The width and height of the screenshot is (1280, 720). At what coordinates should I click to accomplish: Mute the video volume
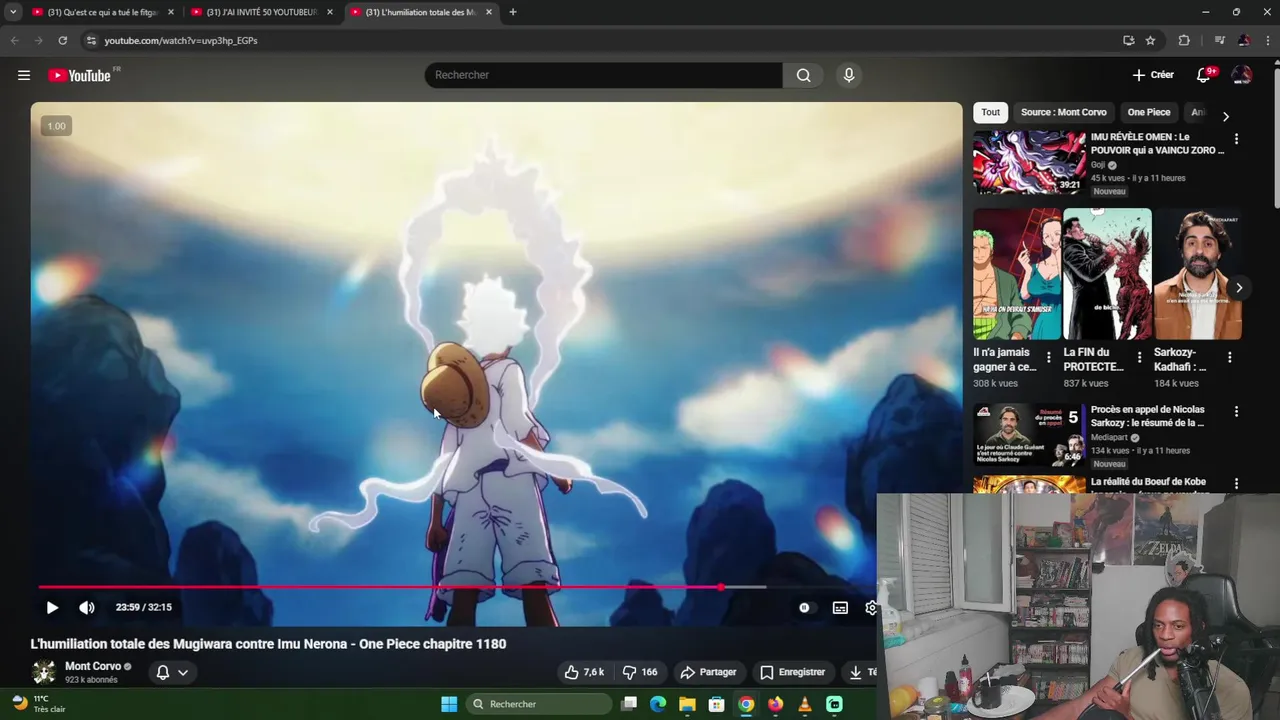[87, 607]
